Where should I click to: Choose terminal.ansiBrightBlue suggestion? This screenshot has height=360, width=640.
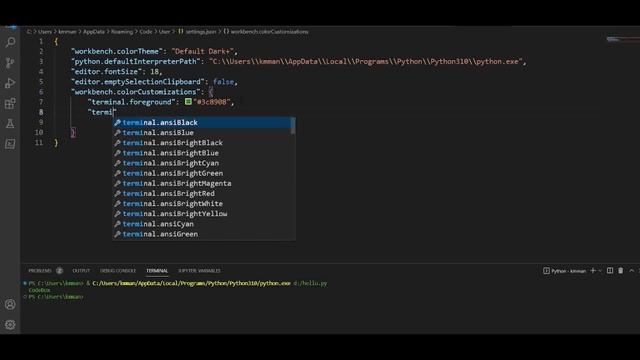[203, 153]
